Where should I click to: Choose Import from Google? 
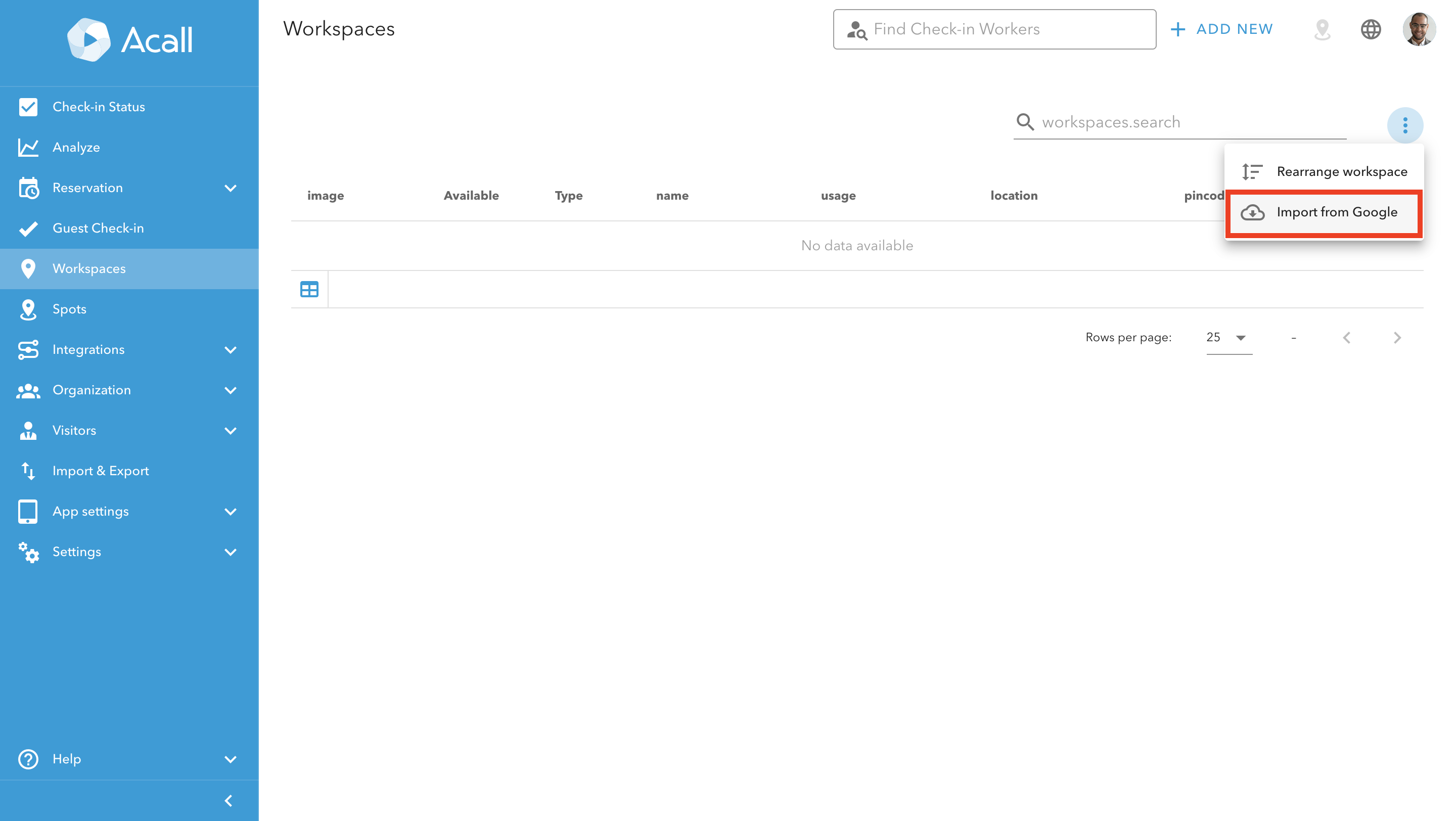tap(1337, 212)
